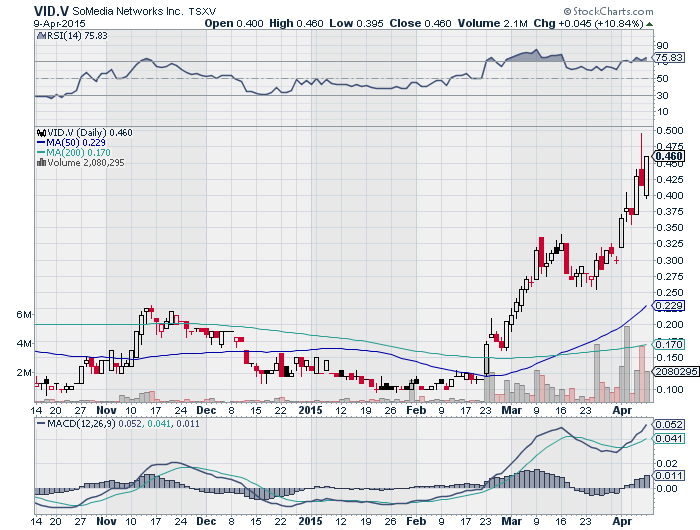The width and height of the screenshot is (700, 530).
Task: Click the Nov label on price chart axis
Action: [x=106, y=410]
